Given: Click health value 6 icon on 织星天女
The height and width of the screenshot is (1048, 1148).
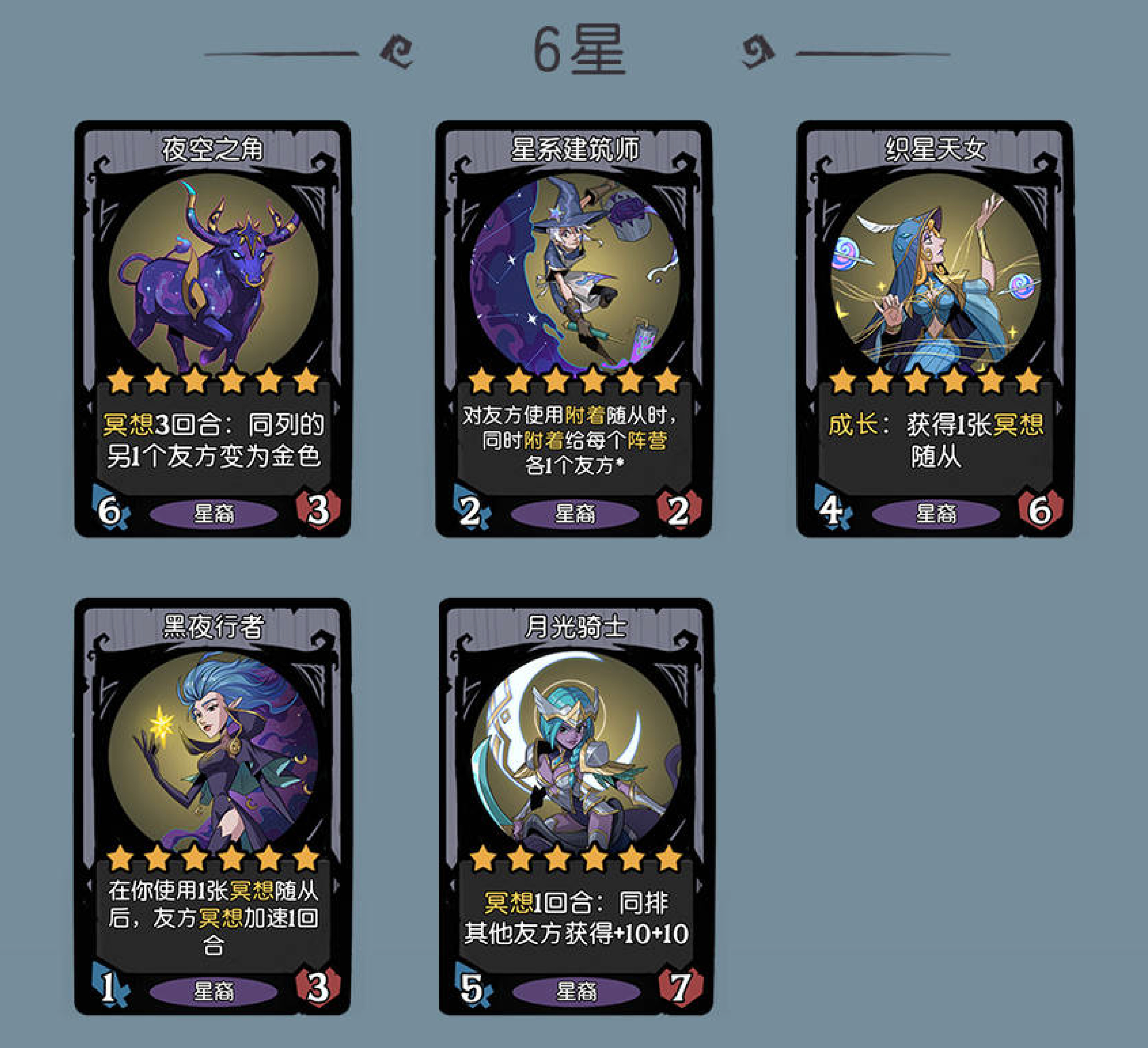Looking at the screenshot, I should click(1040, 509).
